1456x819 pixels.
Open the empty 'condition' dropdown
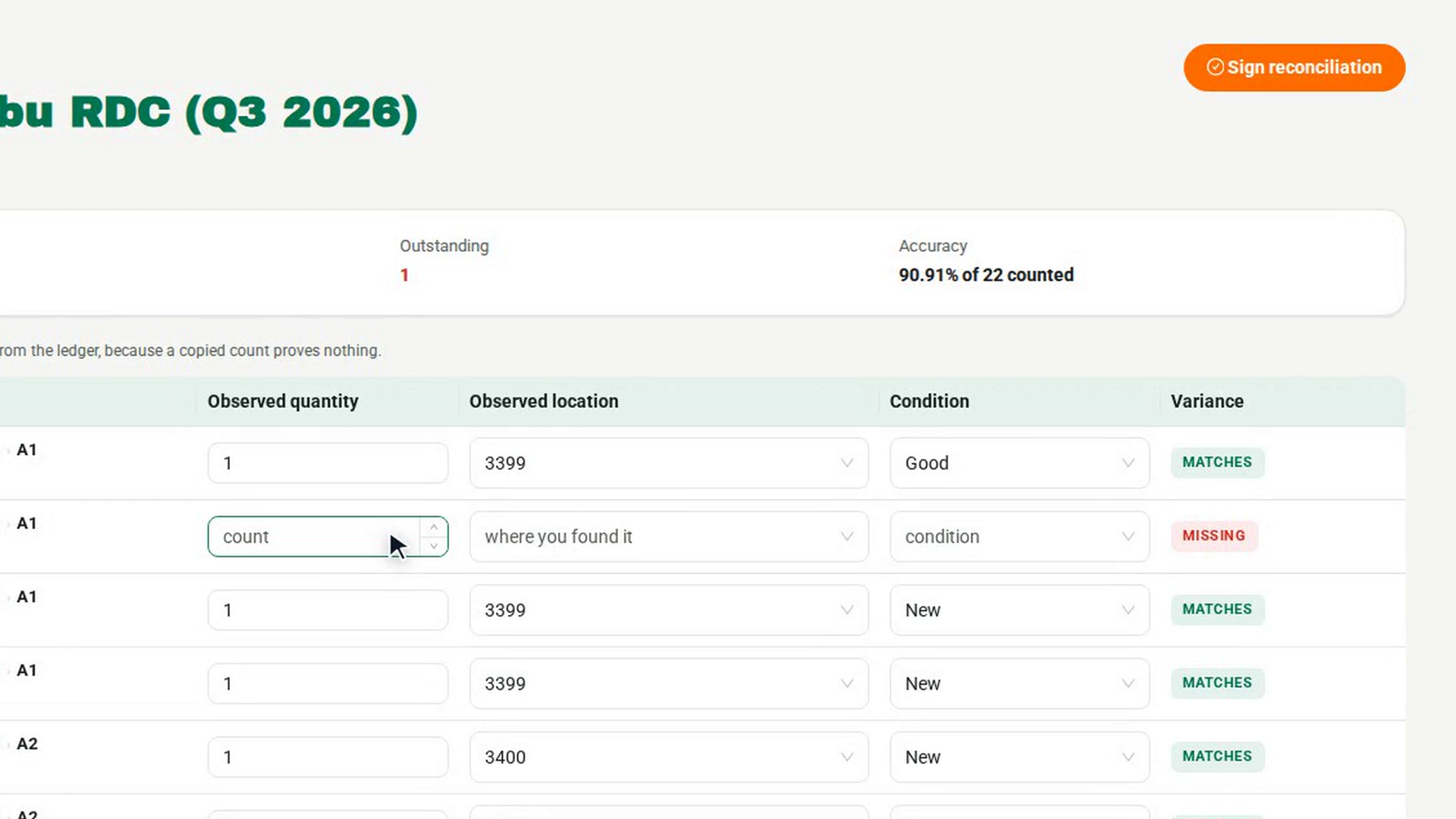[x=1019, y=537]
